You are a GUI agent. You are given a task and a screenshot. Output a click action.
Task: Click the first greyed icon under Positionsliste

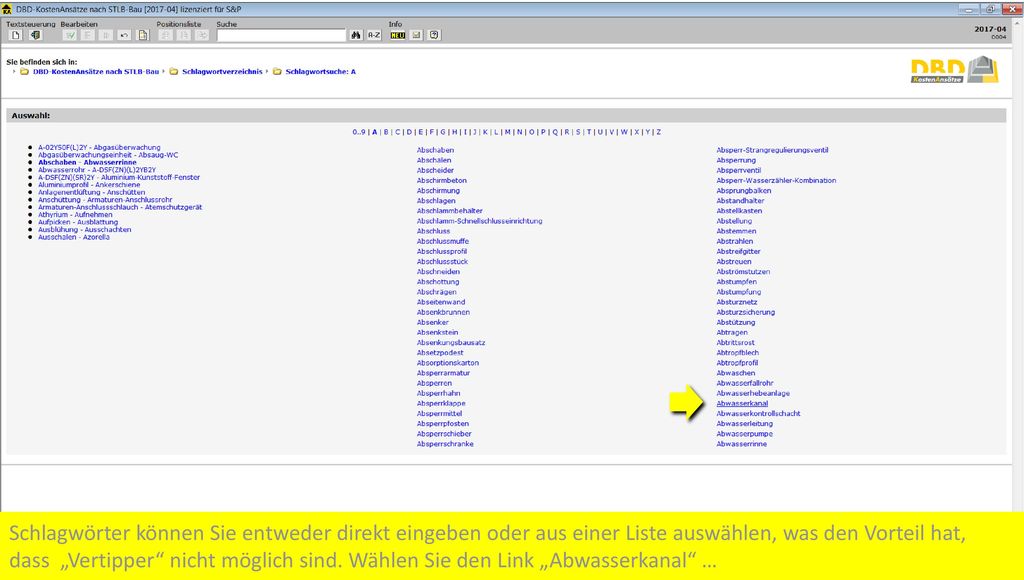(166, 35)
